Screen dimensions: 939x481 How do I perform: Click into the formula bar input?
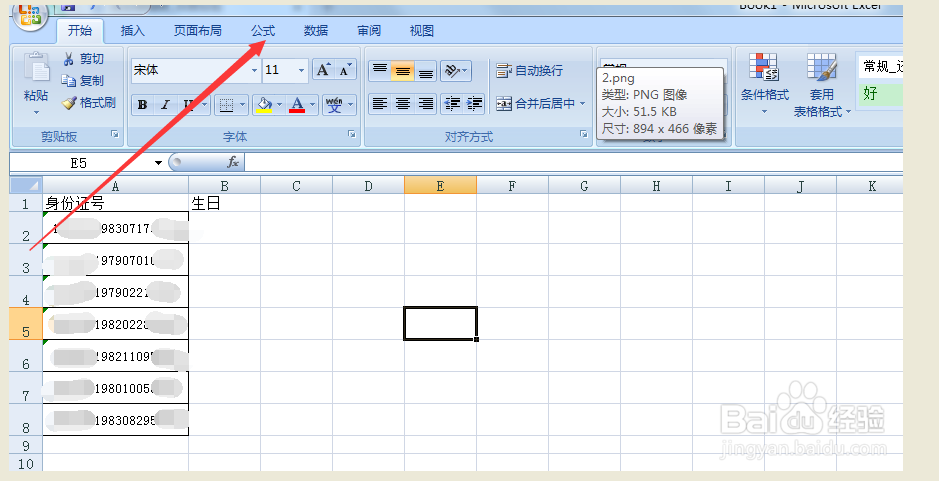[x=573, y=162]
